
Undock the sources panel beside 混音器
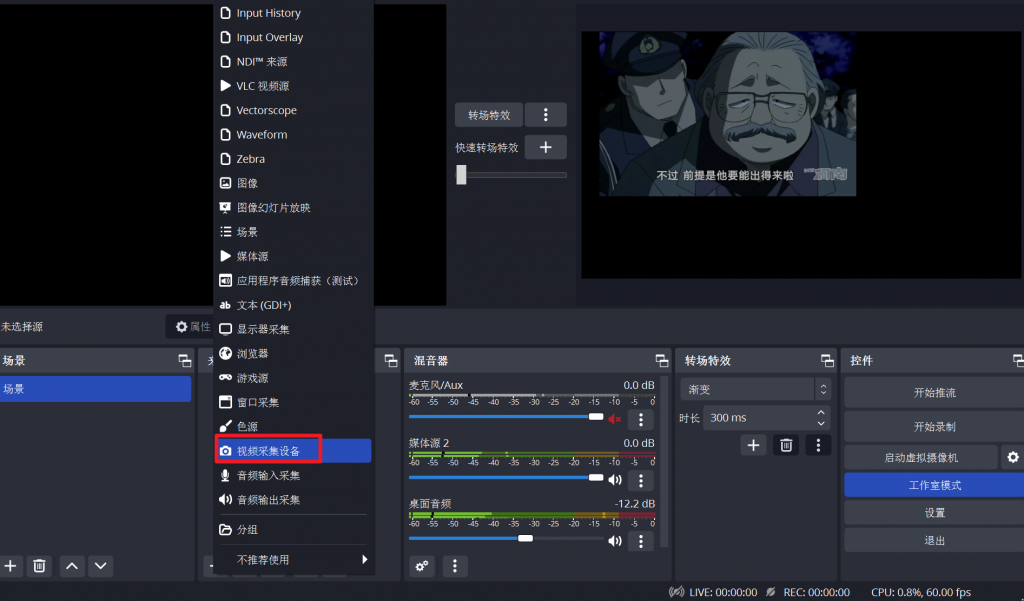[x=391, y=361]
